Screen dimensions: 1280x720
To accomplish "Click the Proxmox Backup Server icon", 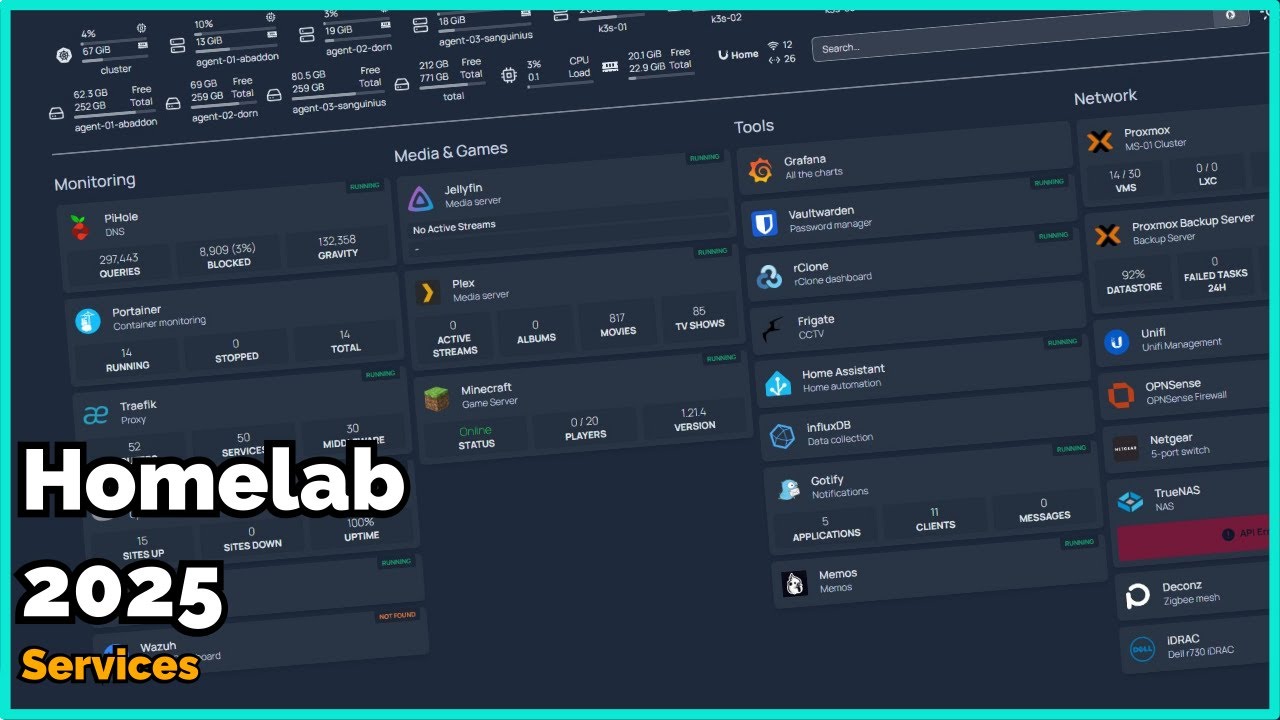I will [x=1108, y=236].
